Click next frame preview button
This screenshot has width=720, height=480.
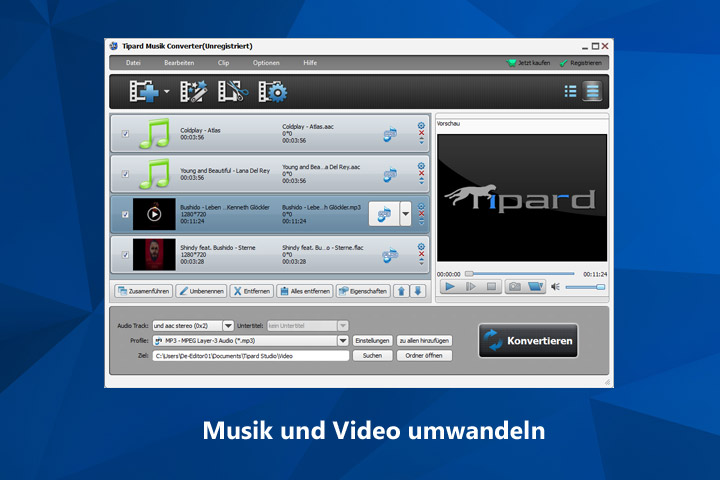471,287
